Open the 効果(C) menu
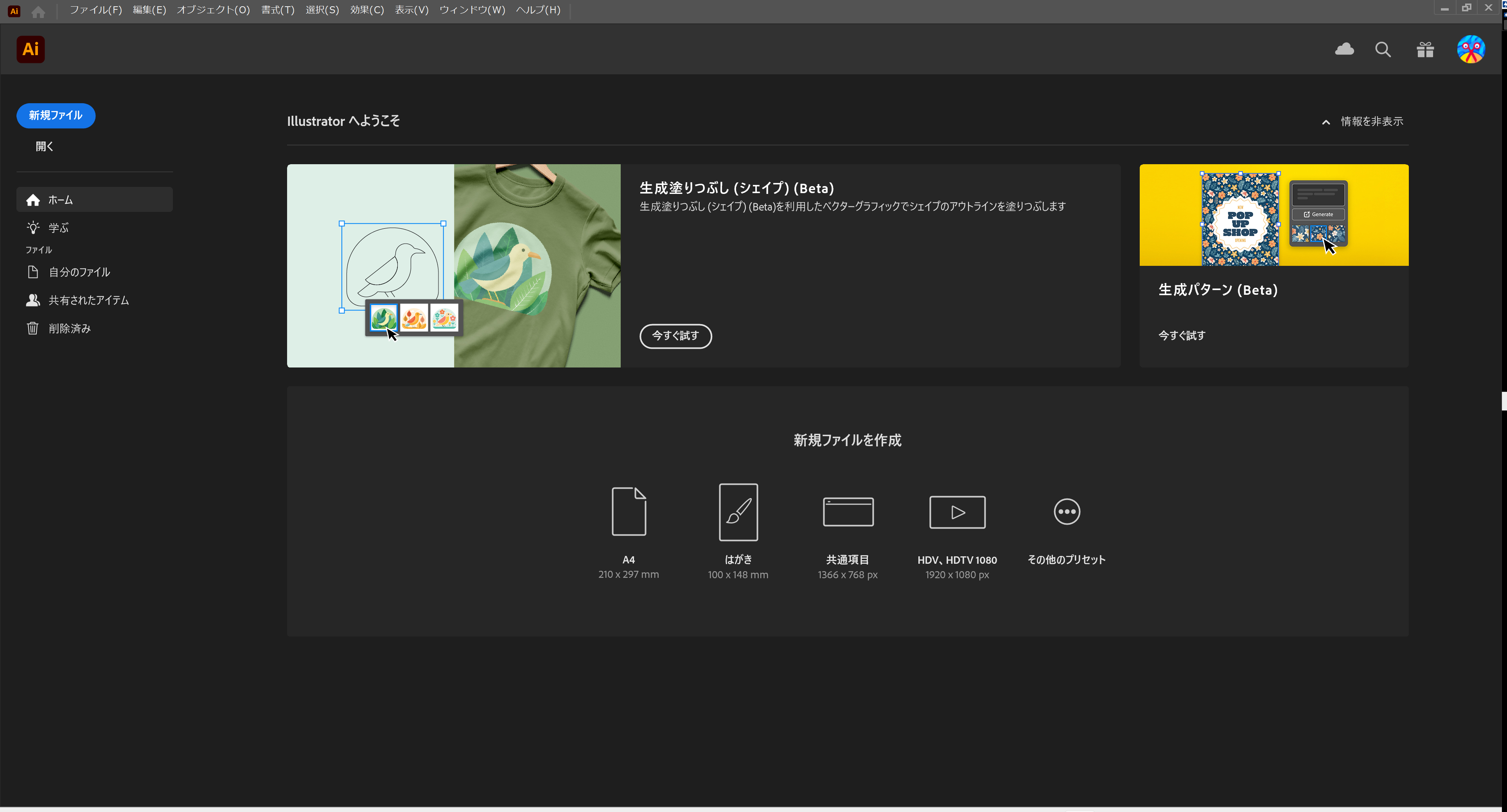The image size is (1507, 812). [x=367, y=10]
